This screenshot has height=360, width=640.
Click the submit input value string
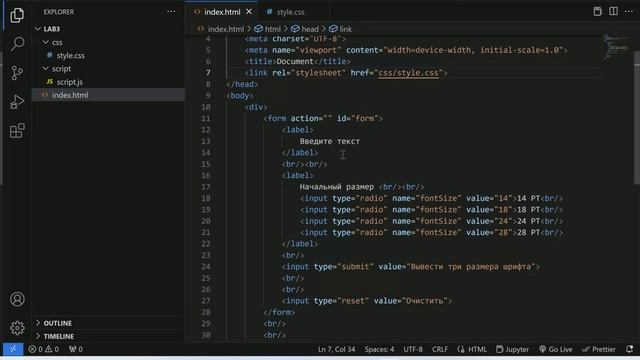(471, 267)
